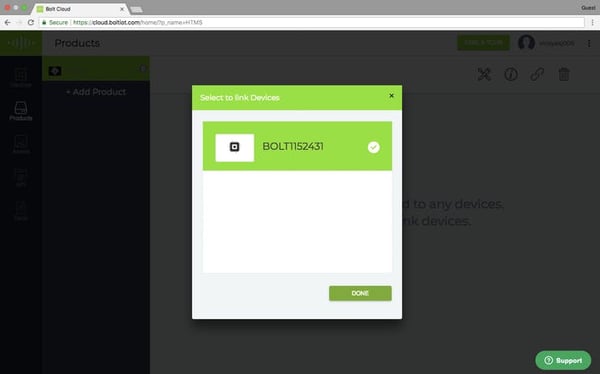Click the link devices chain icon
Screen dimensions: 600x374
537,74
